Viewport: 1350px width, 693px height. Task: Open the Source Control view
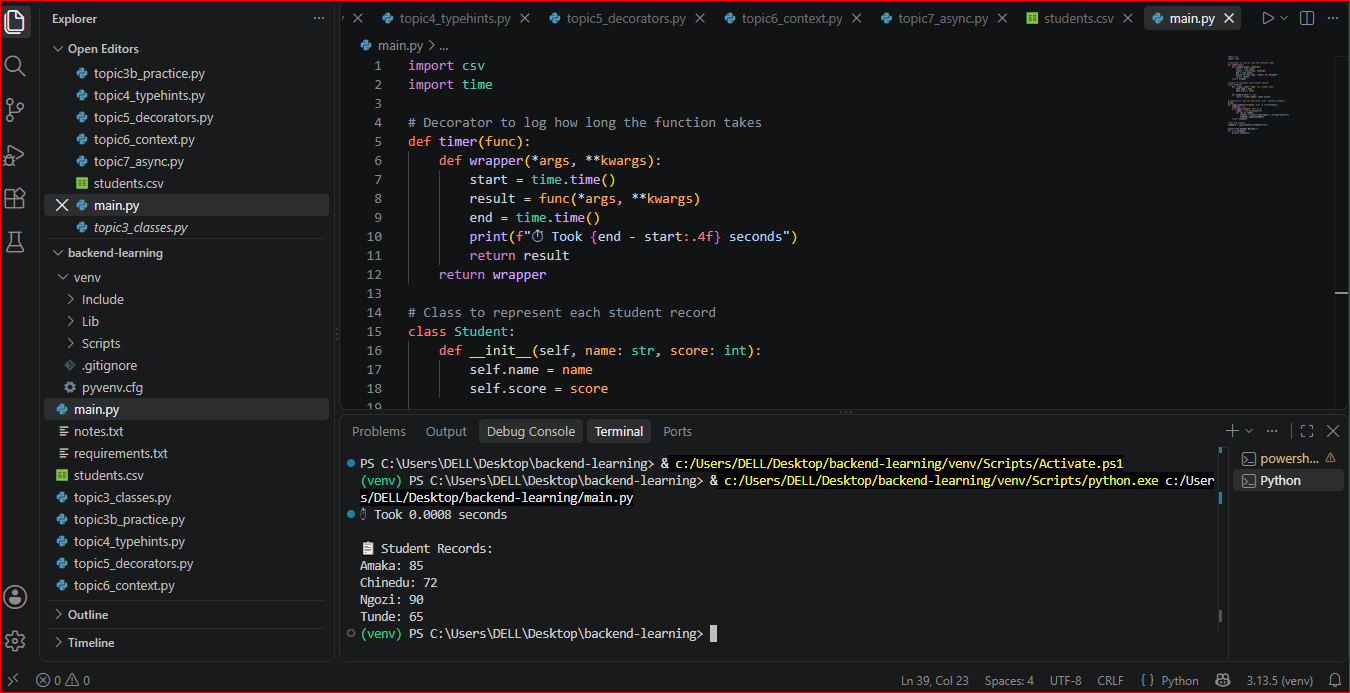pos(15,110)
